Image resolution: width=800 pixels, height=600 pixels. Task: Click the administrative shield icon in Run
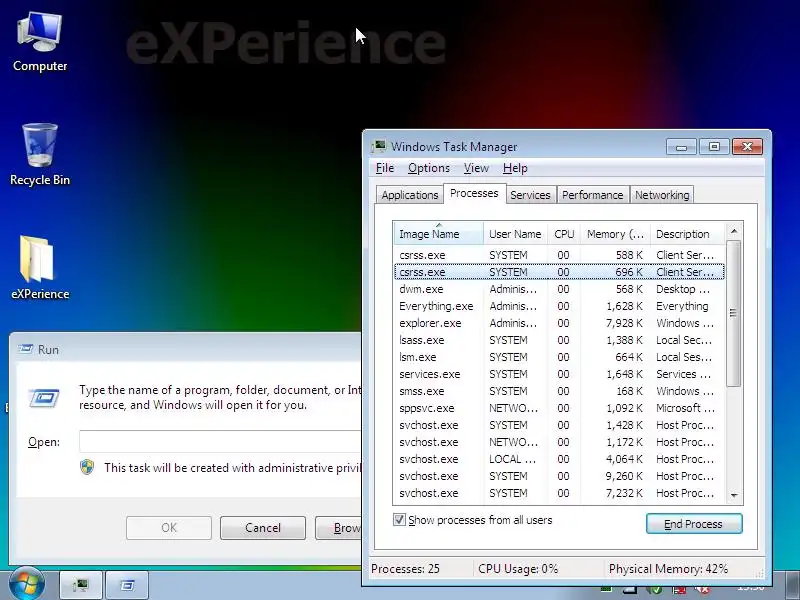87,467
